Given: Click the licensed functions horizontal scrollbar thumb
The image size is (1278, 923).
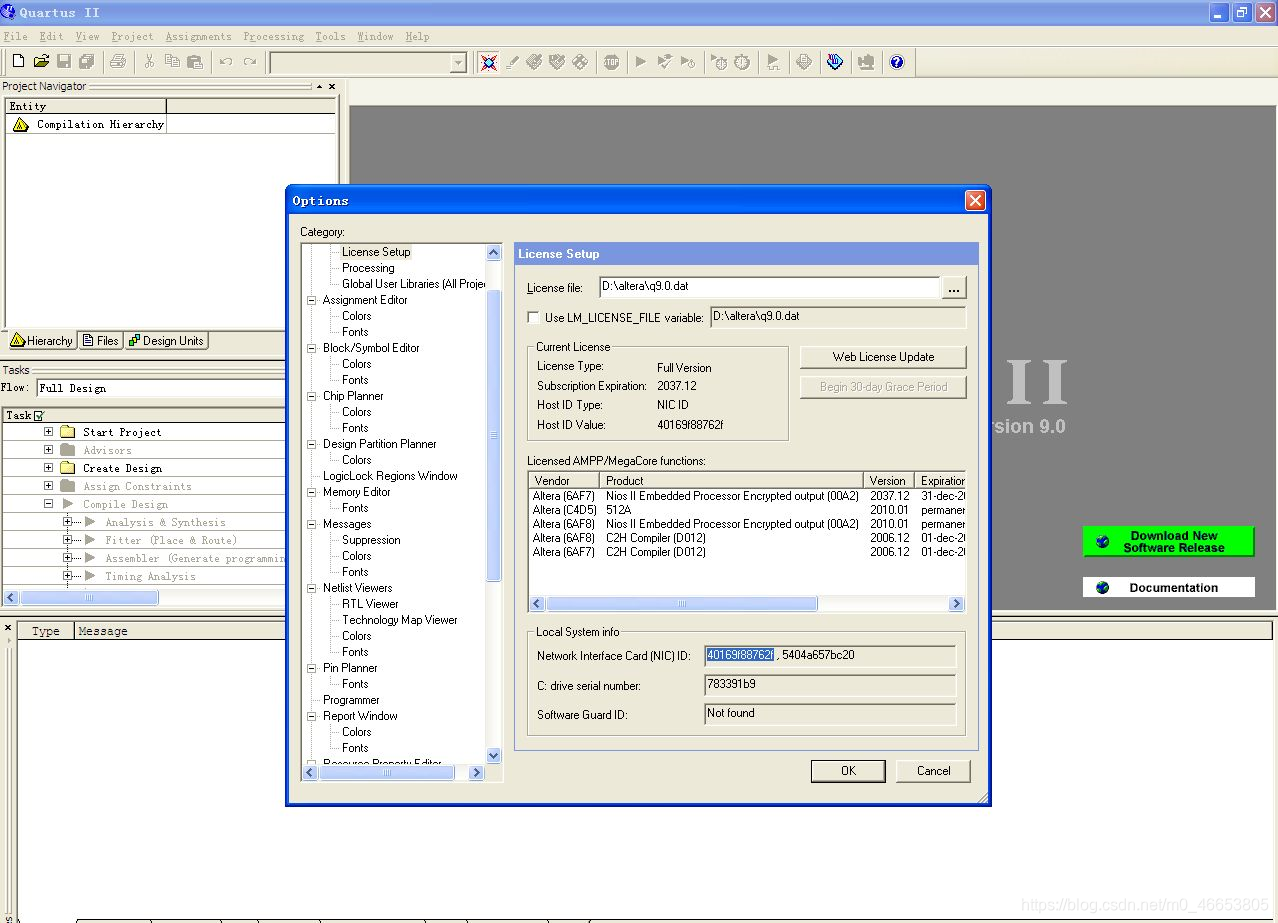Looking at the screenshot, I should pos(681,604).
